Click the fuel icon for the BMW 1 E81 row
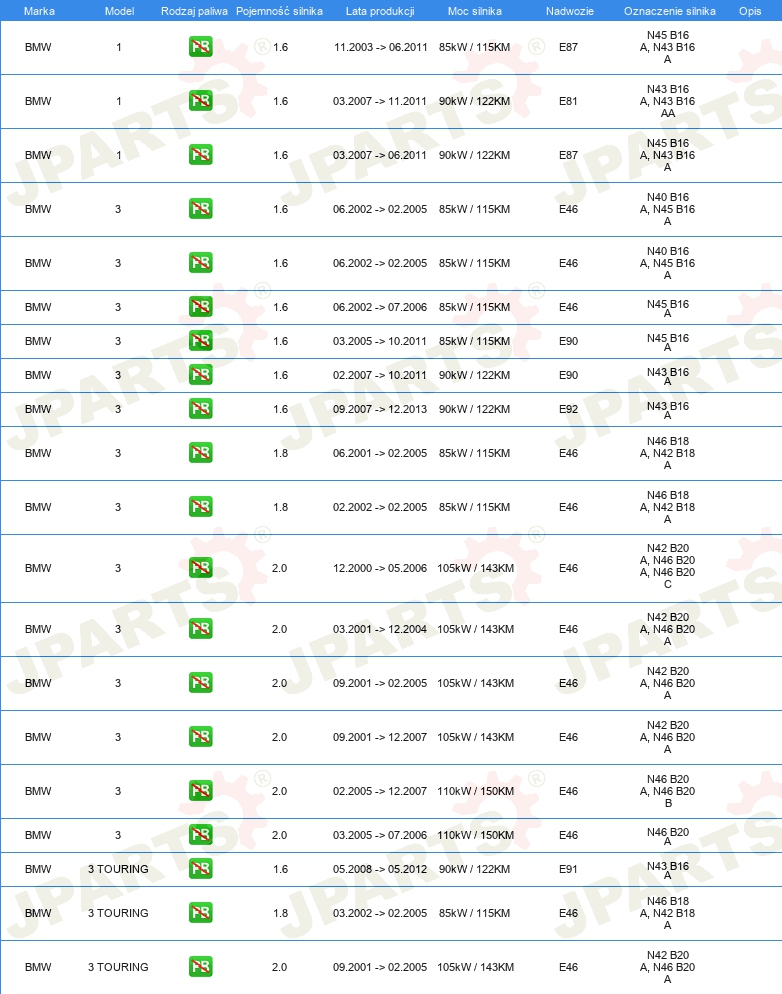 tap(200, 101)
